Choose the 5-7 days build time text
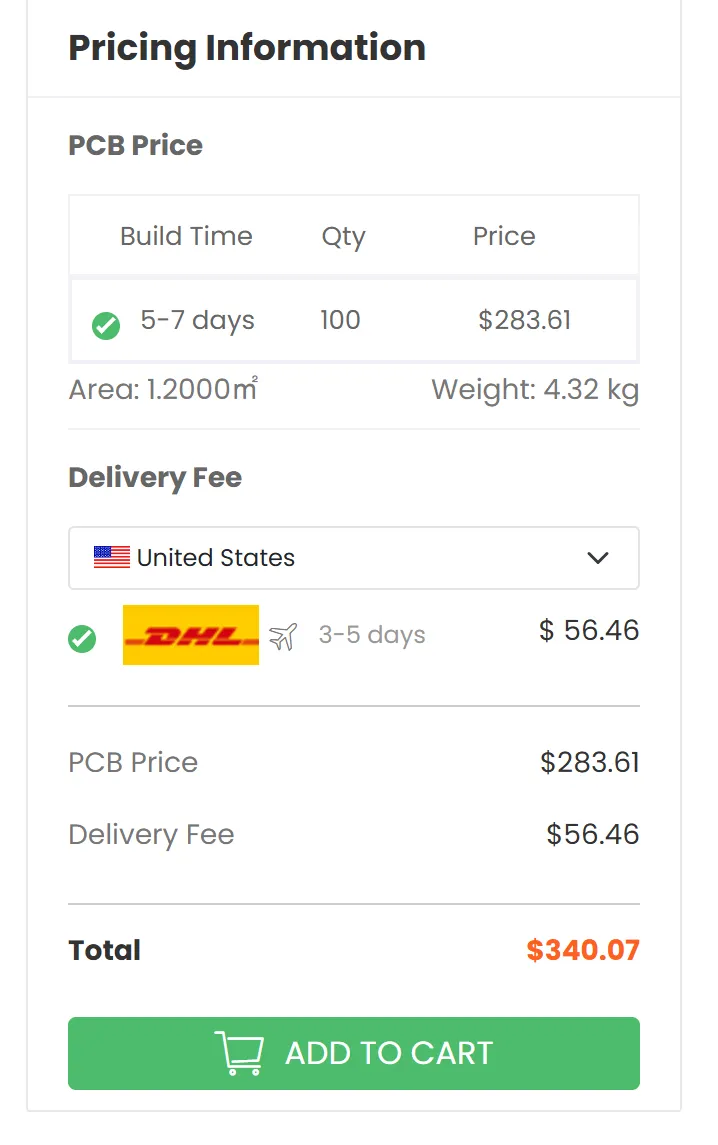 click(197, 321)
